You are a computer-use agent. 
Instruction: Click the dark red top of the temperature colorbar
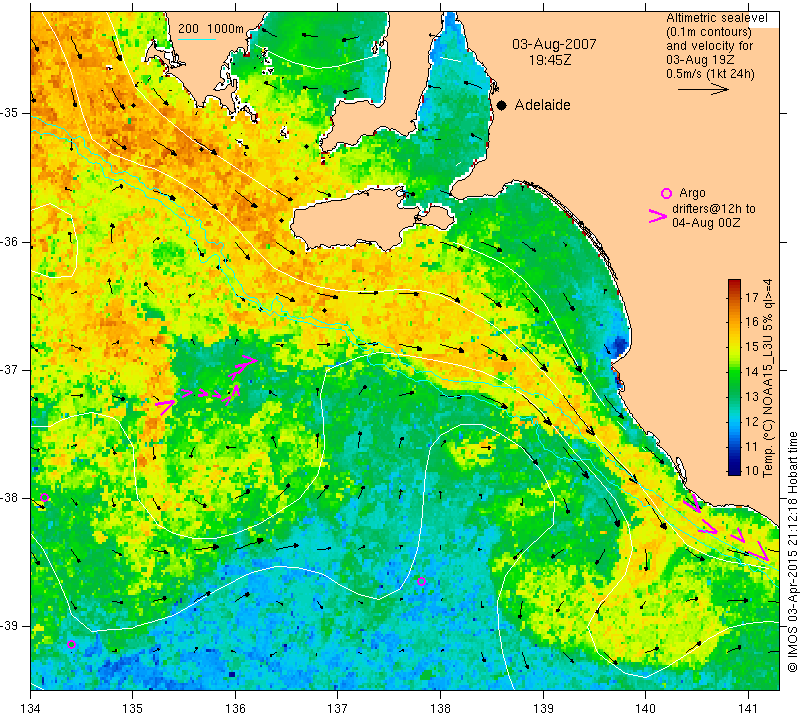(x=734, y=284)
